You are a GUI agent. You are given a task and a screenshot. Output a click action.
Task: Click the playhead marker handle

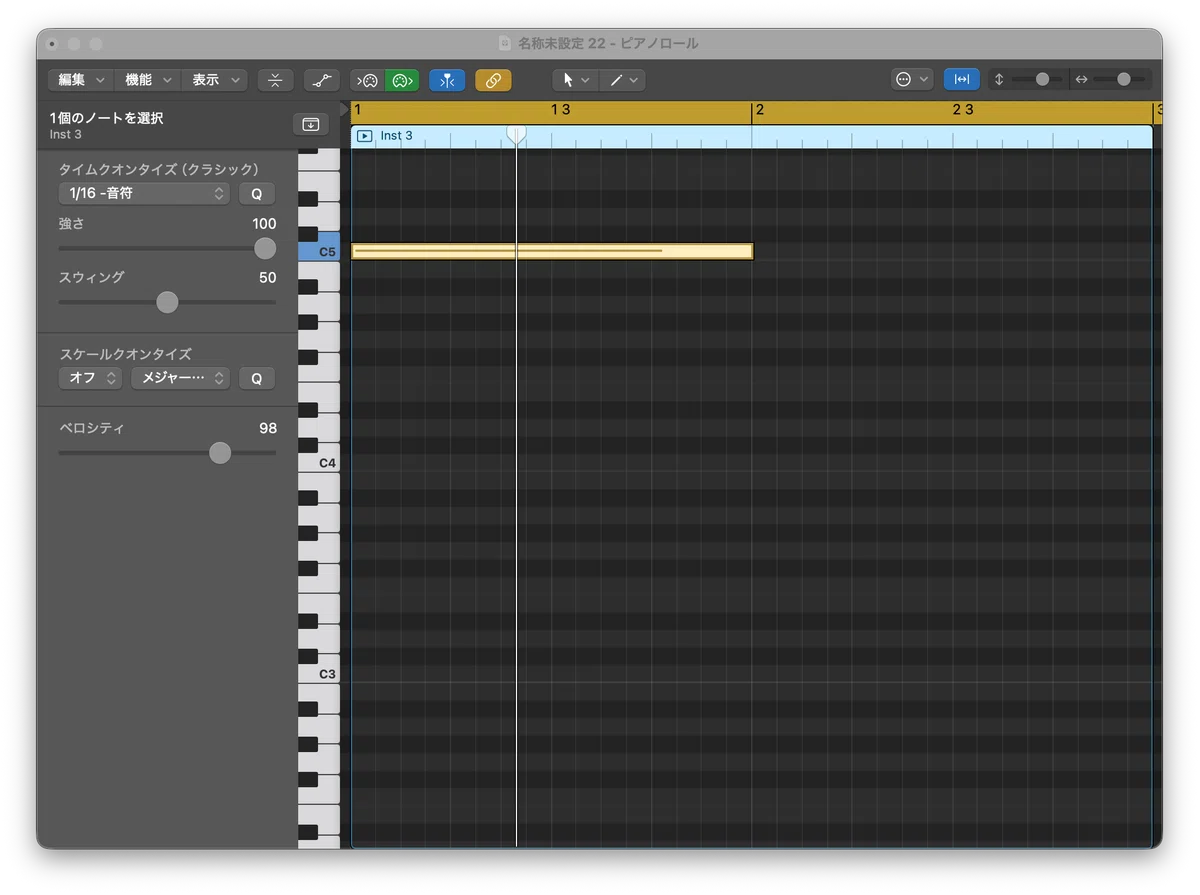(516, 134)
